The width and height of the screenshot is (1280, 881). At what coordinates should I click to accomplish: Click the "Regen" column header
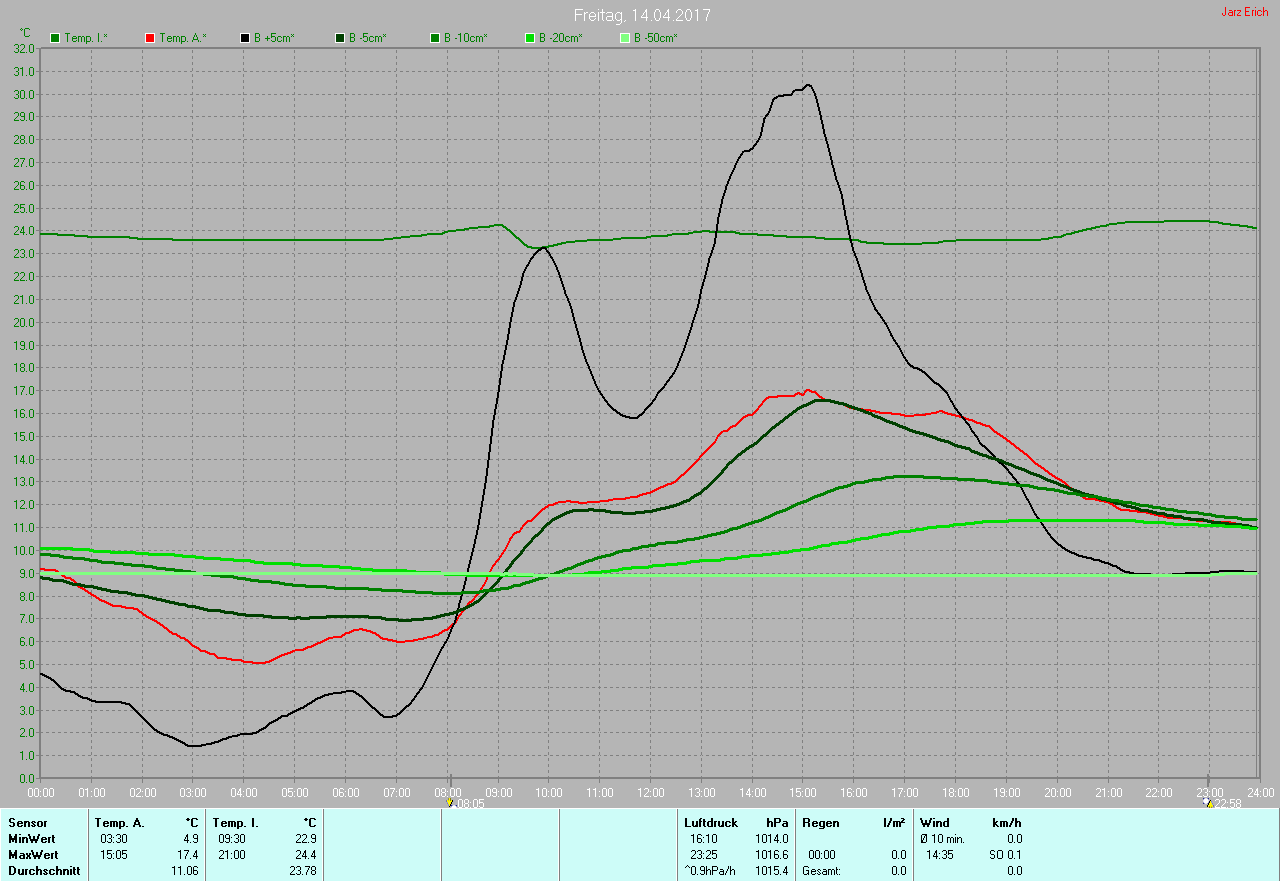pyautogui.click(x=819, y=823)
